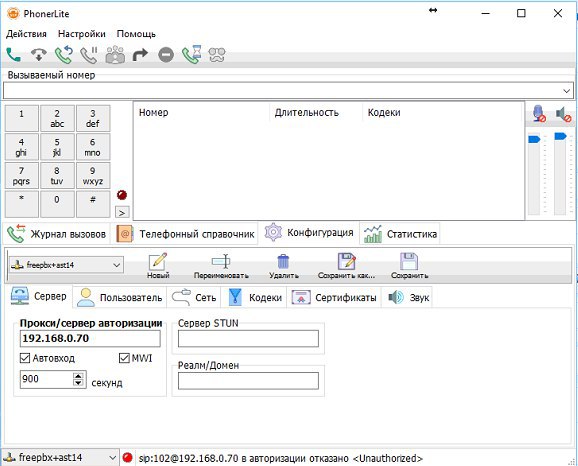
Task: Click the redial handset icon
Action: tap(64, 55)
